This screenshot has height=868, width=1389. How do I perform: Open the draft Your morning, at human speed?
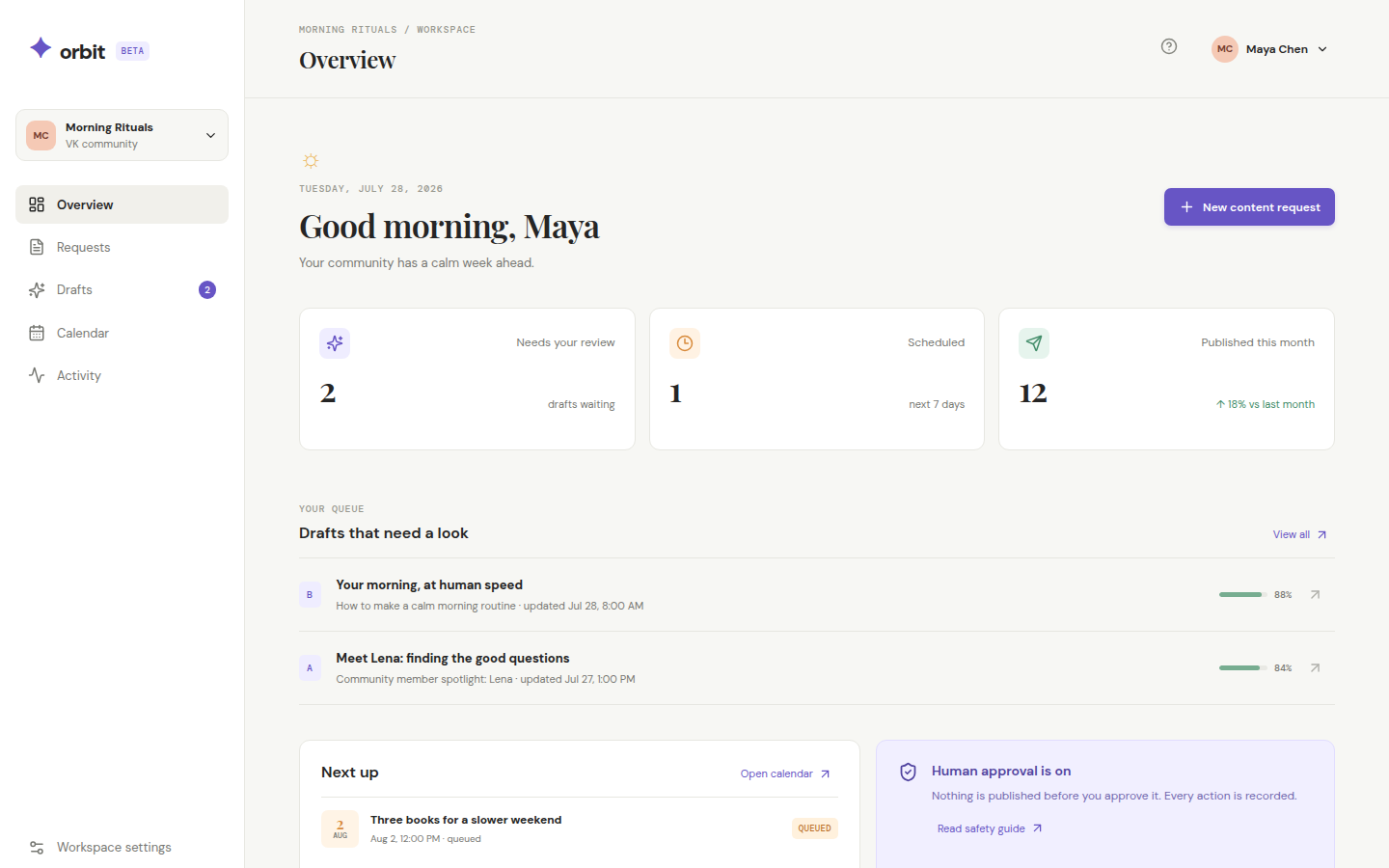click(817, 595)
